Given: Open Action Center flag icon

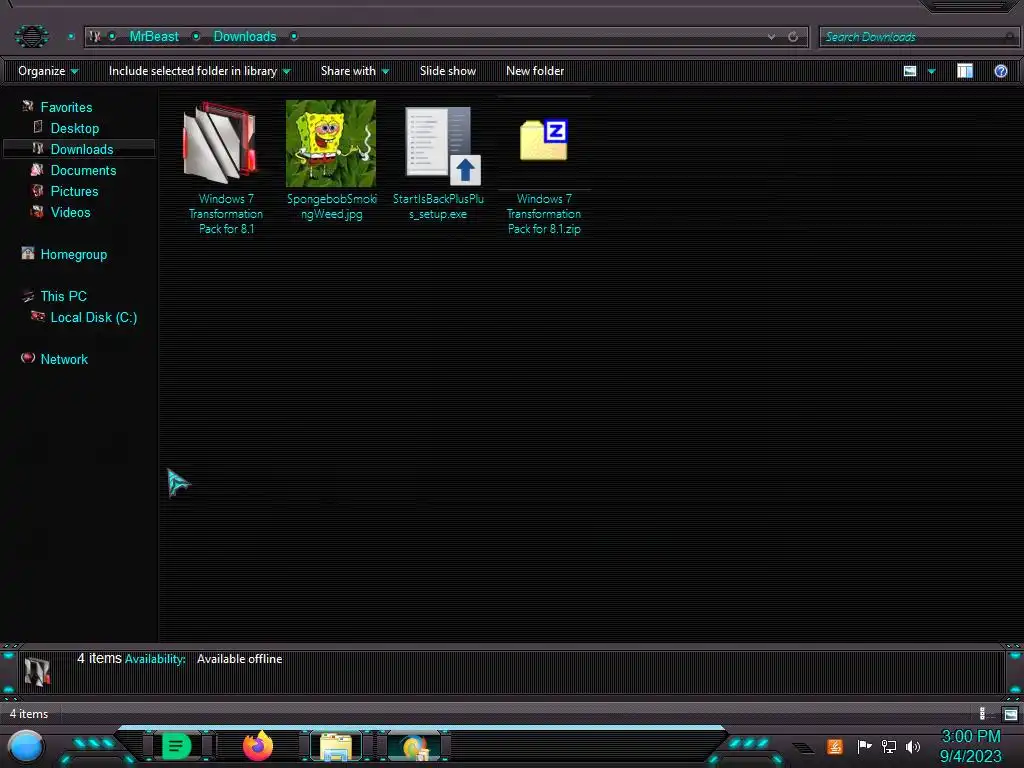Looking at the screenshot, I should (864, 746).
